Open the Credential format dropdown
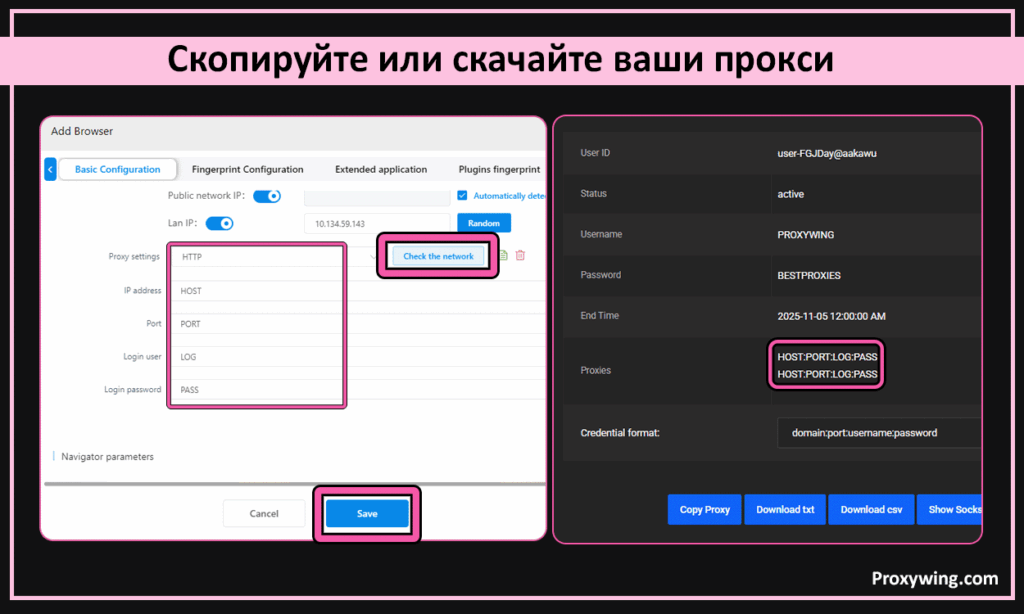Screen dimensions: 1024x614 878,433
